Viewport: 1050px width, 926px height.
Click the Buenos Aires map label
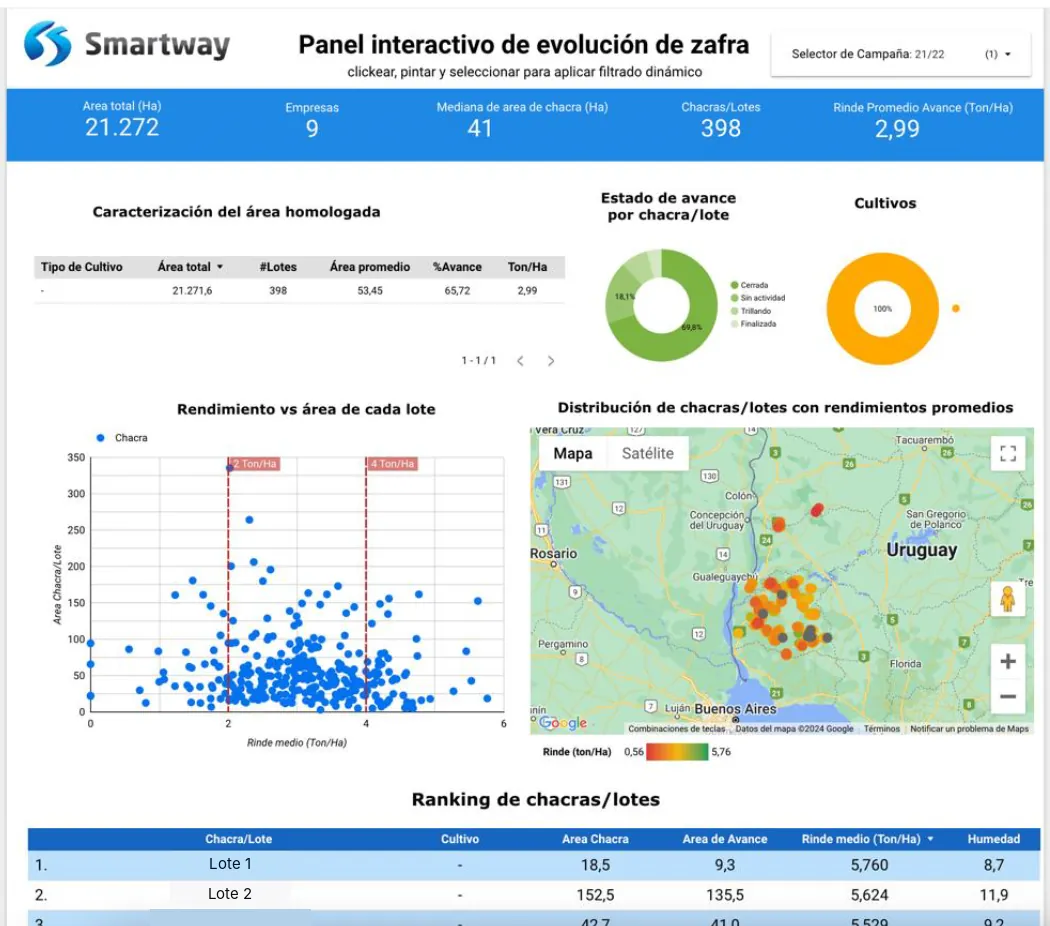[x=735, y=708]
